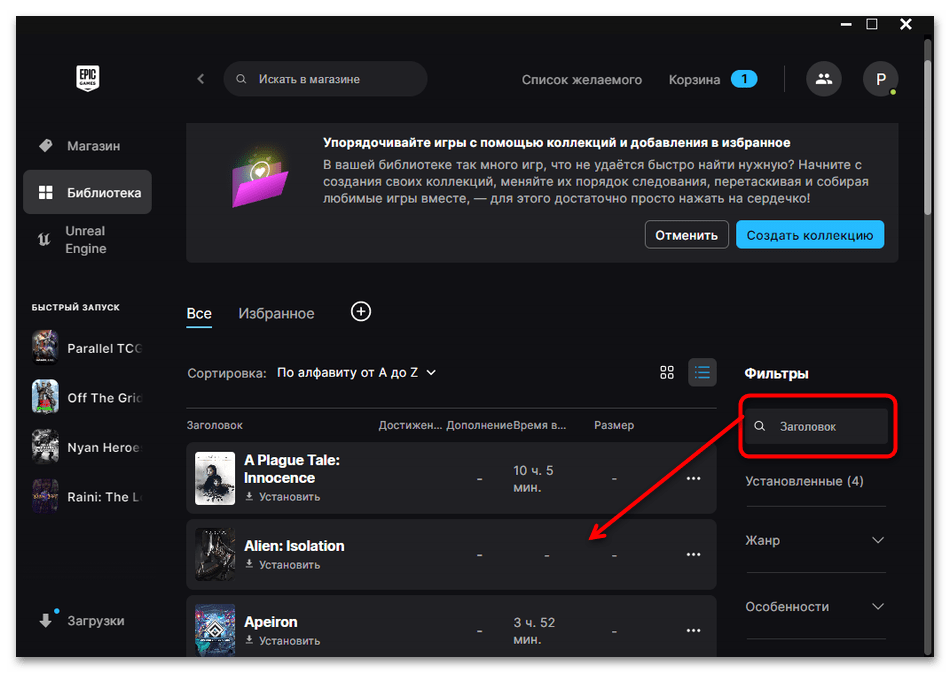Click Установить under Apeiron
The height and width of the screenshot is (673, 950).
coord(283,641)
